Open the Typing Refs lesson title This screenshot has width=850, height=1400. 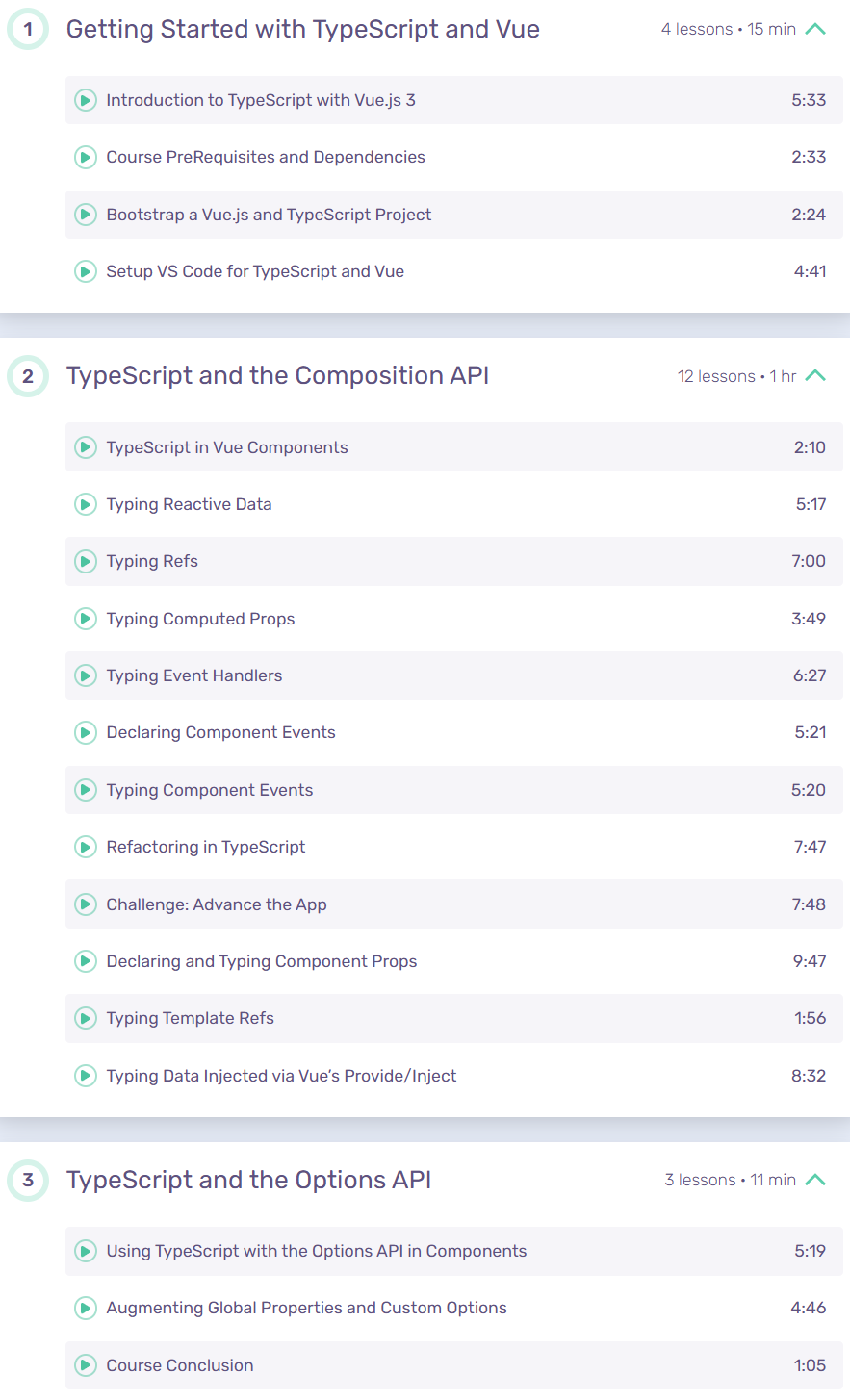(x=152, y=561)
